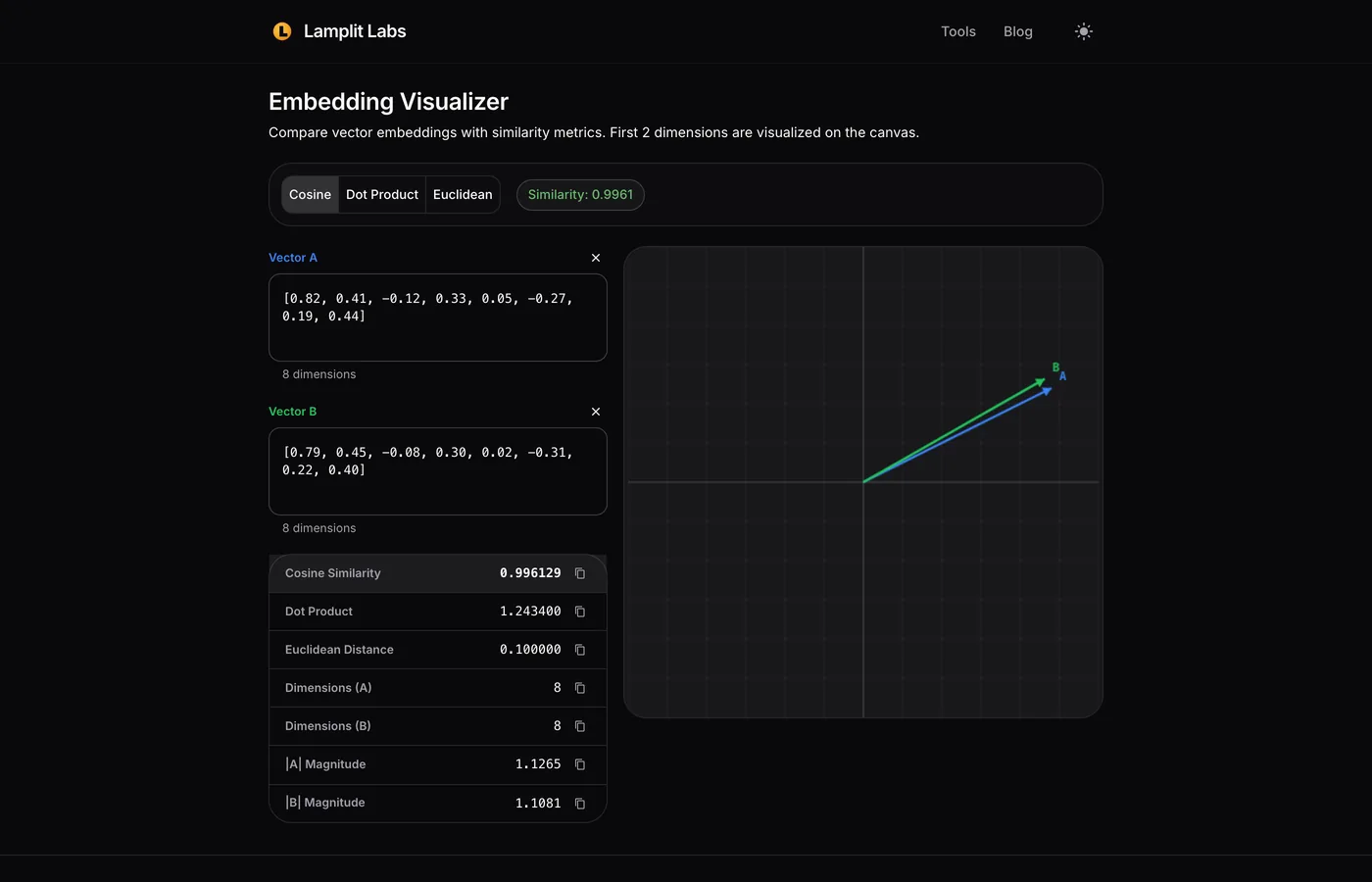Viewport: 1372px width, 882px height.
Task: Focus the Vector B input box
Action: click(438, 471)
